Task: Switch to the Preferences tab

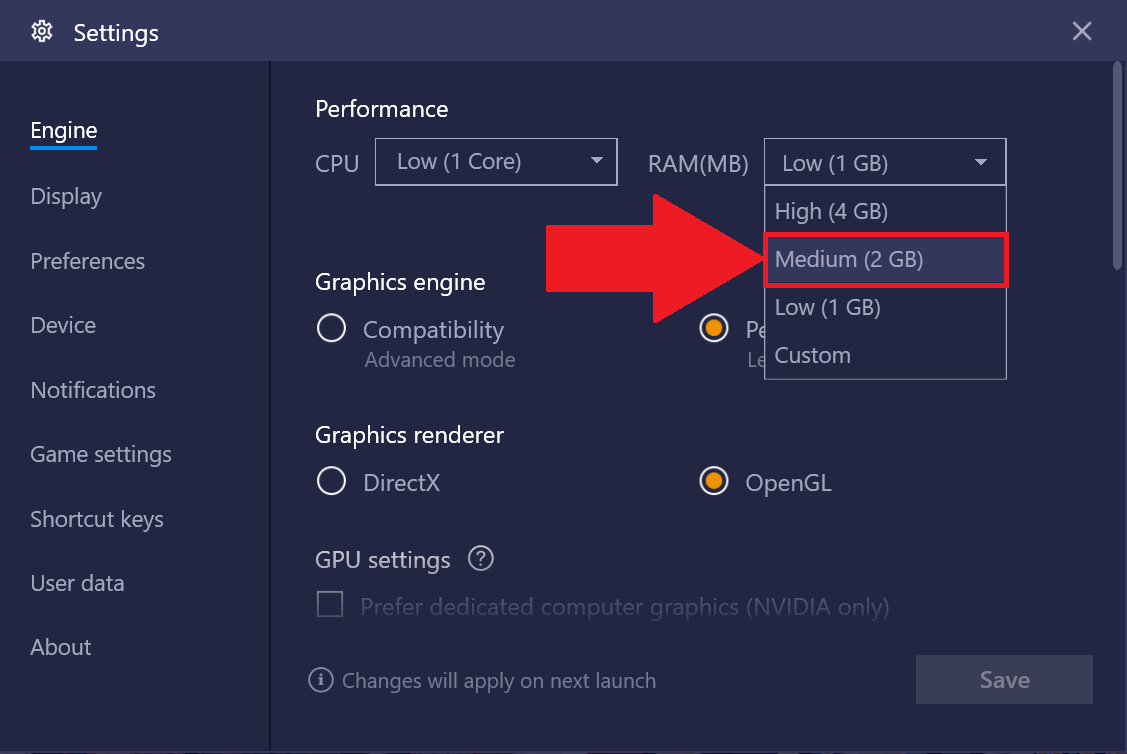Action: (x=88, y=261)
